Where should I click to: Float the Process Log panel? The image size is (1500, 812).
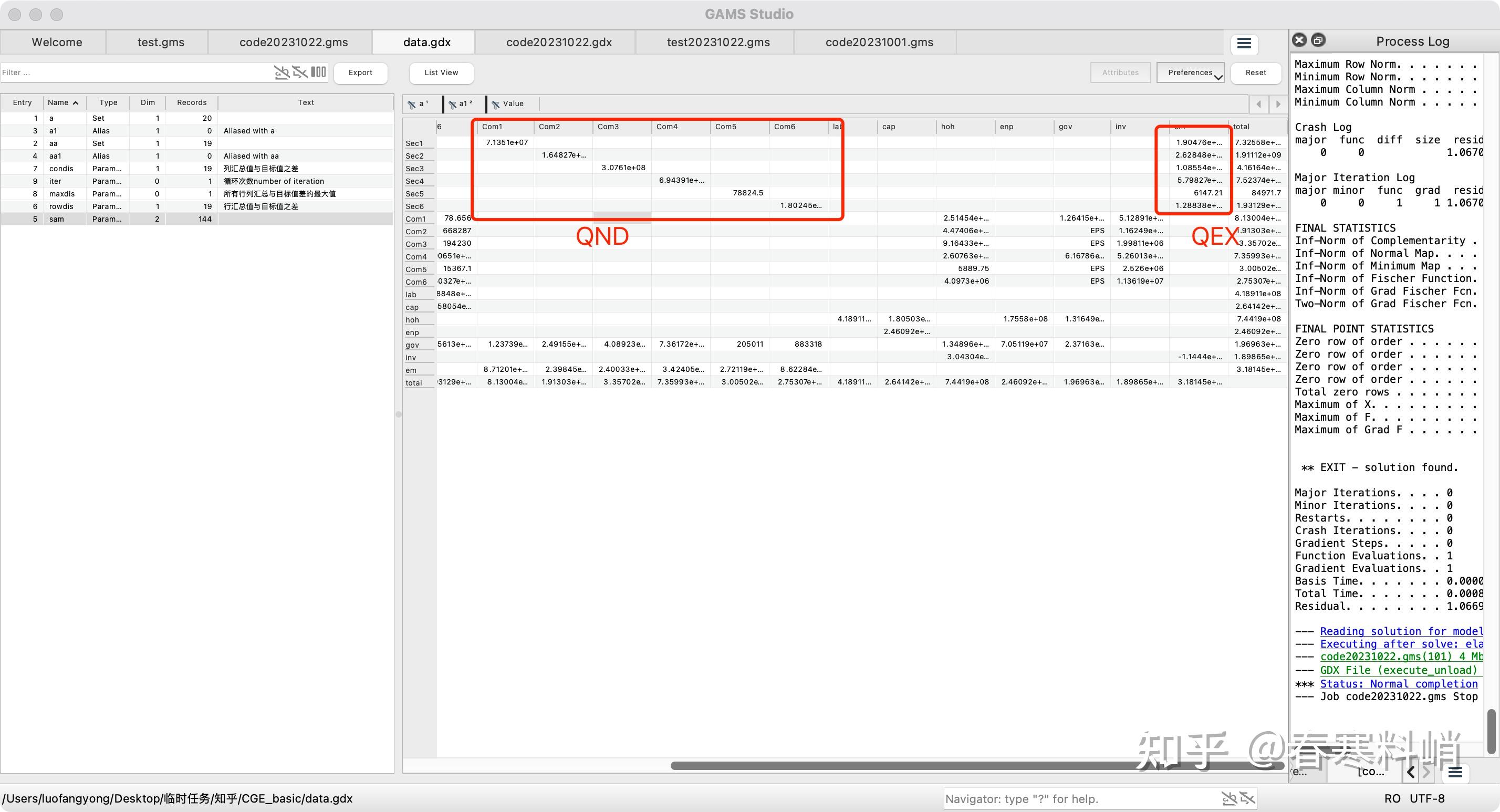point(1318,40)
